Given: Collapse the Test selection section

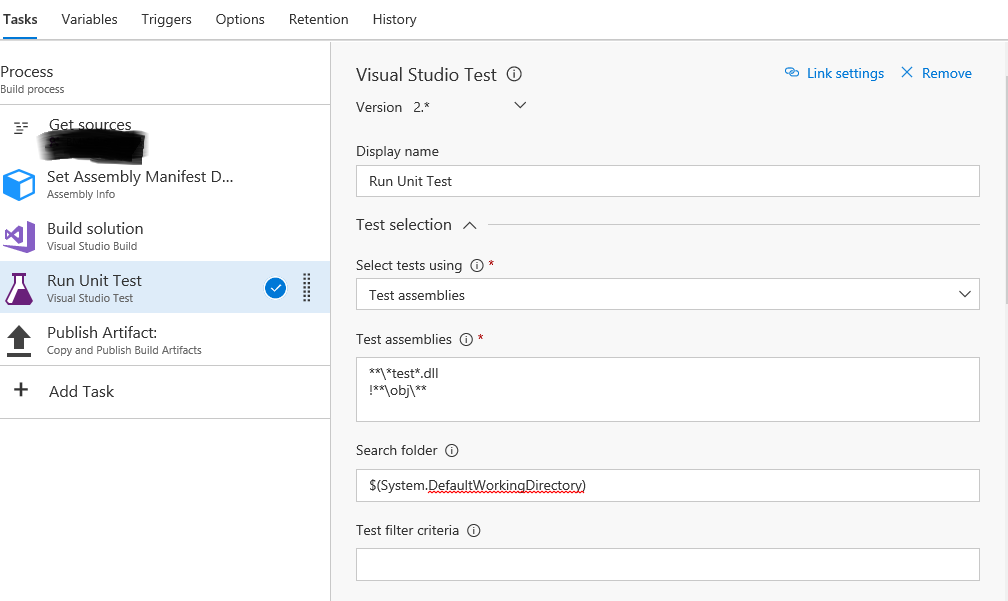Looking at the screenshot, I should point(471,224).
